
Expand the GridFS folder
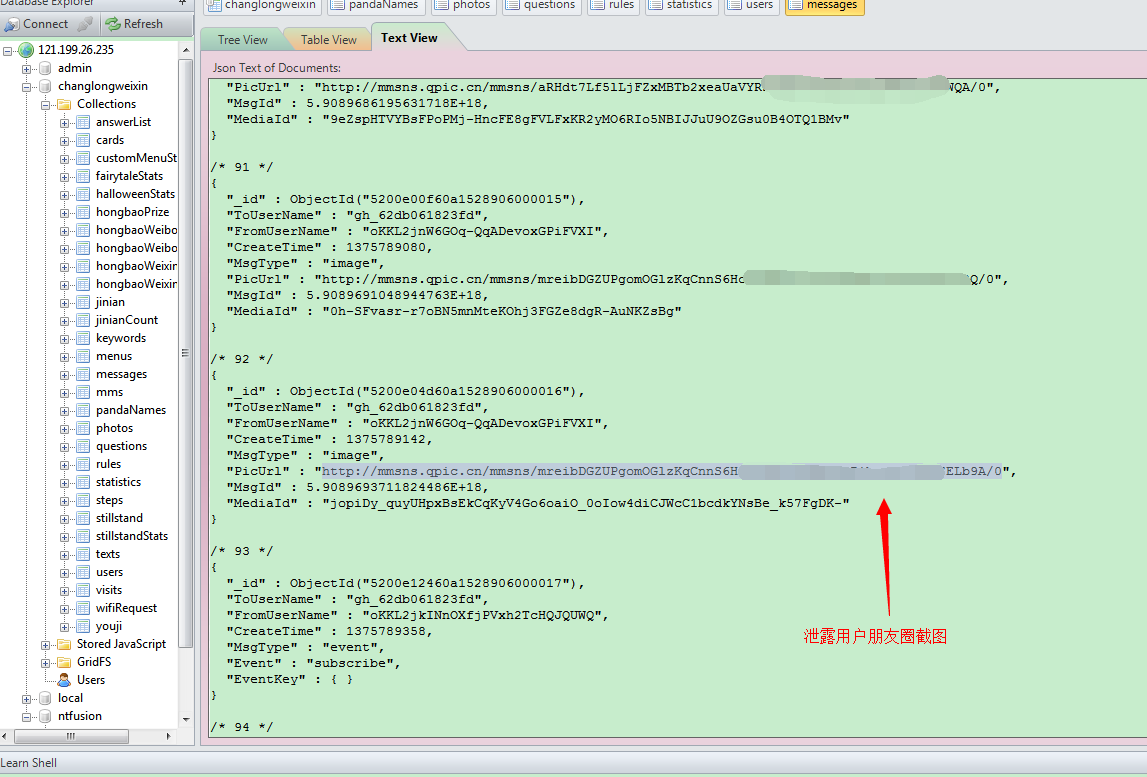tap(45, 663)
